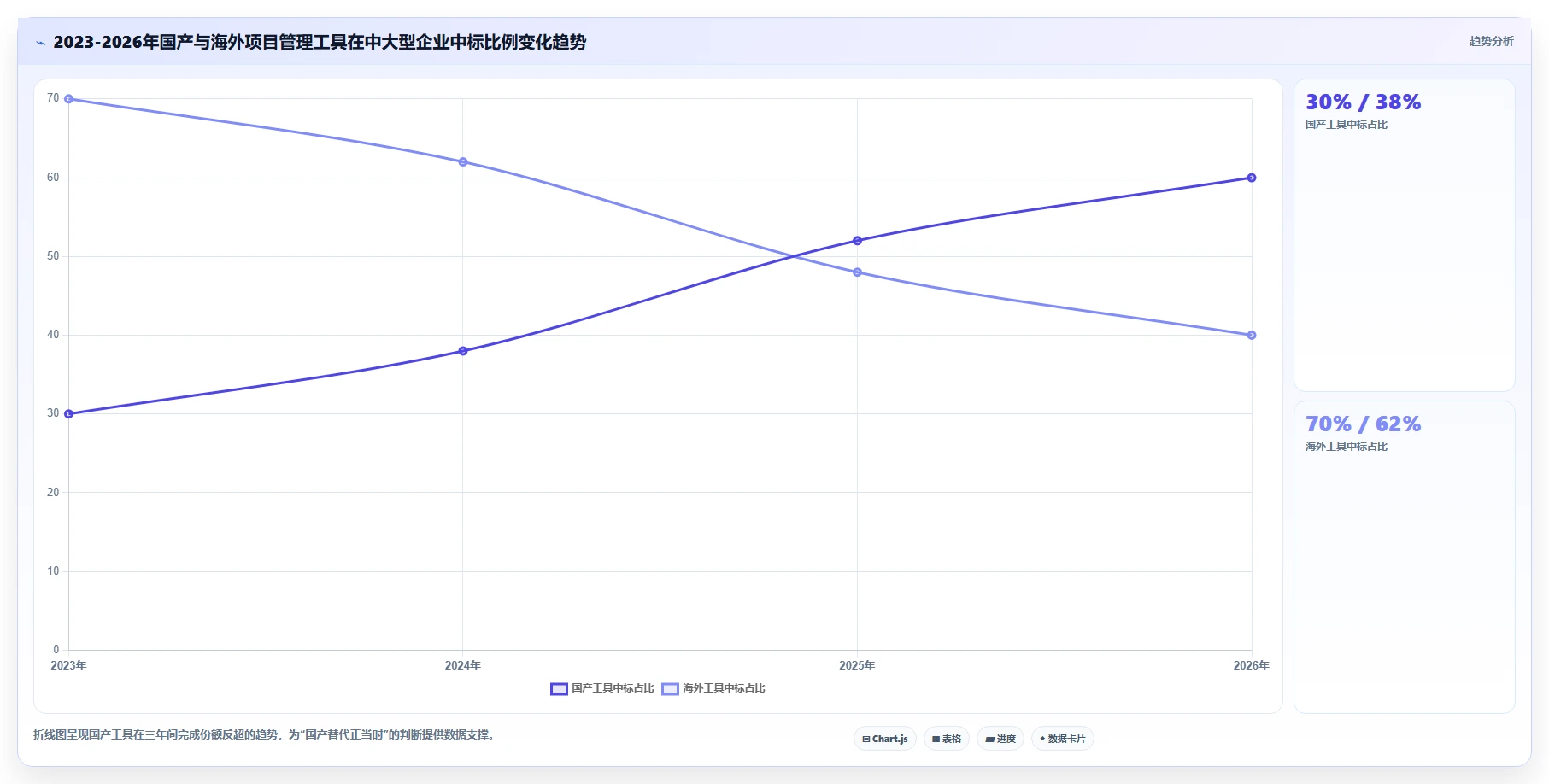The image size is (1549, 784).
Task: Select the 表格 chip
Action: click(x=947, y=739)
